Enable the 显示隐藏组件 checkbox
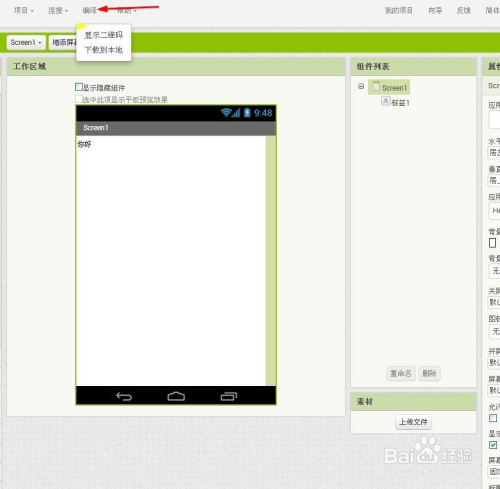The image size is (500, 489). pos(79,87)
